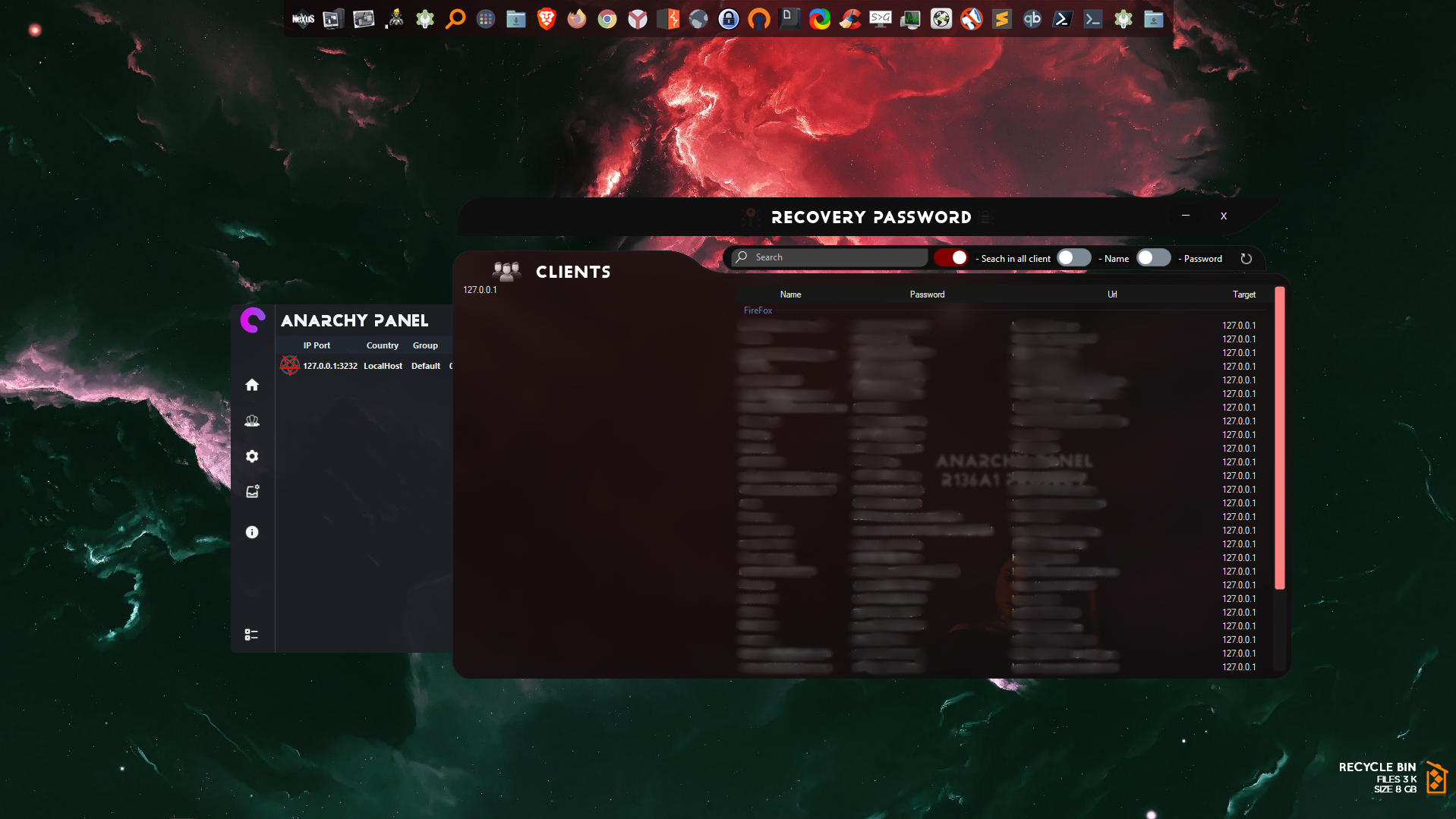Click the crown icon in the sidebar
The width and height of the screenshot is (1456, 819).
coord(252,421)
